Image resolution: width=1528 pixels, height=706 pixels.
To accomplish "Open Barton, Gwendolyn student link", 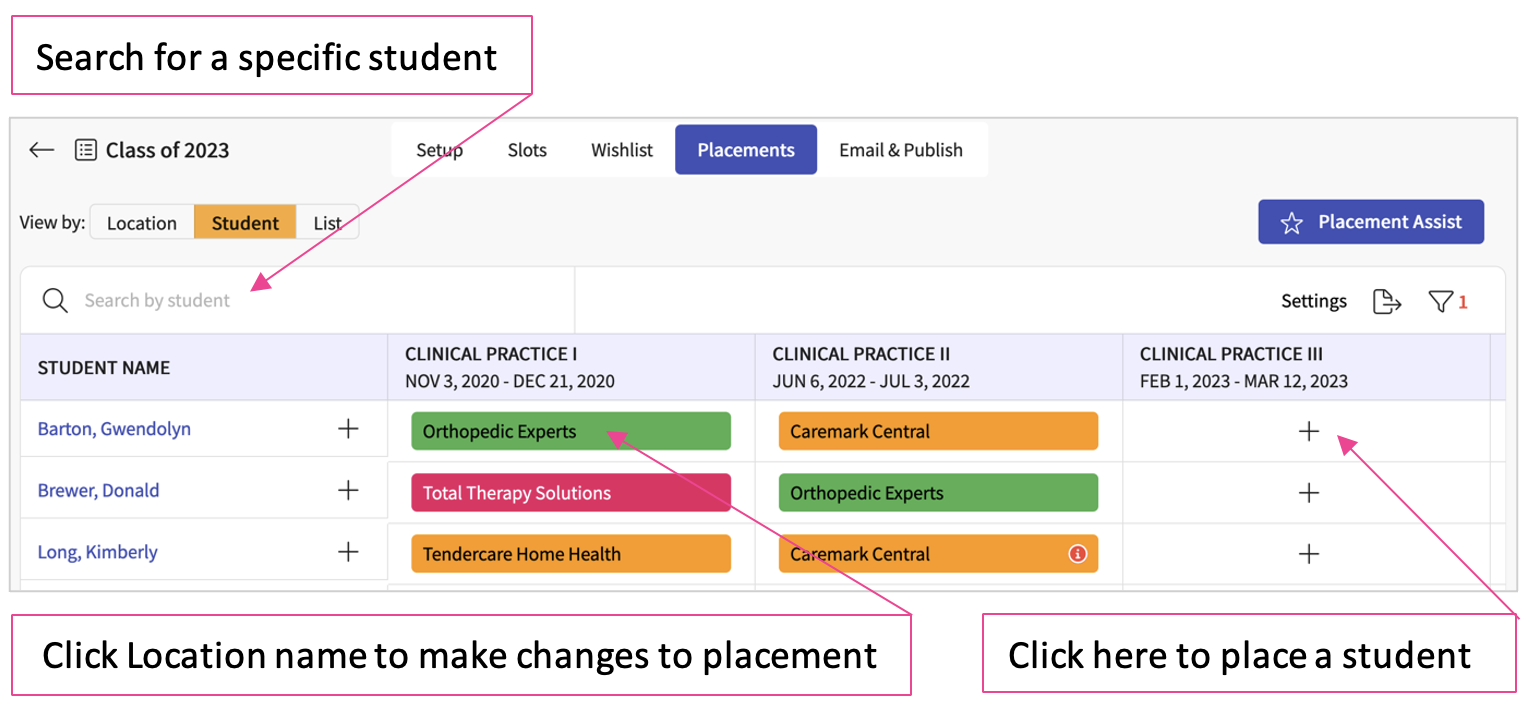I will click(x=114, y=429).
